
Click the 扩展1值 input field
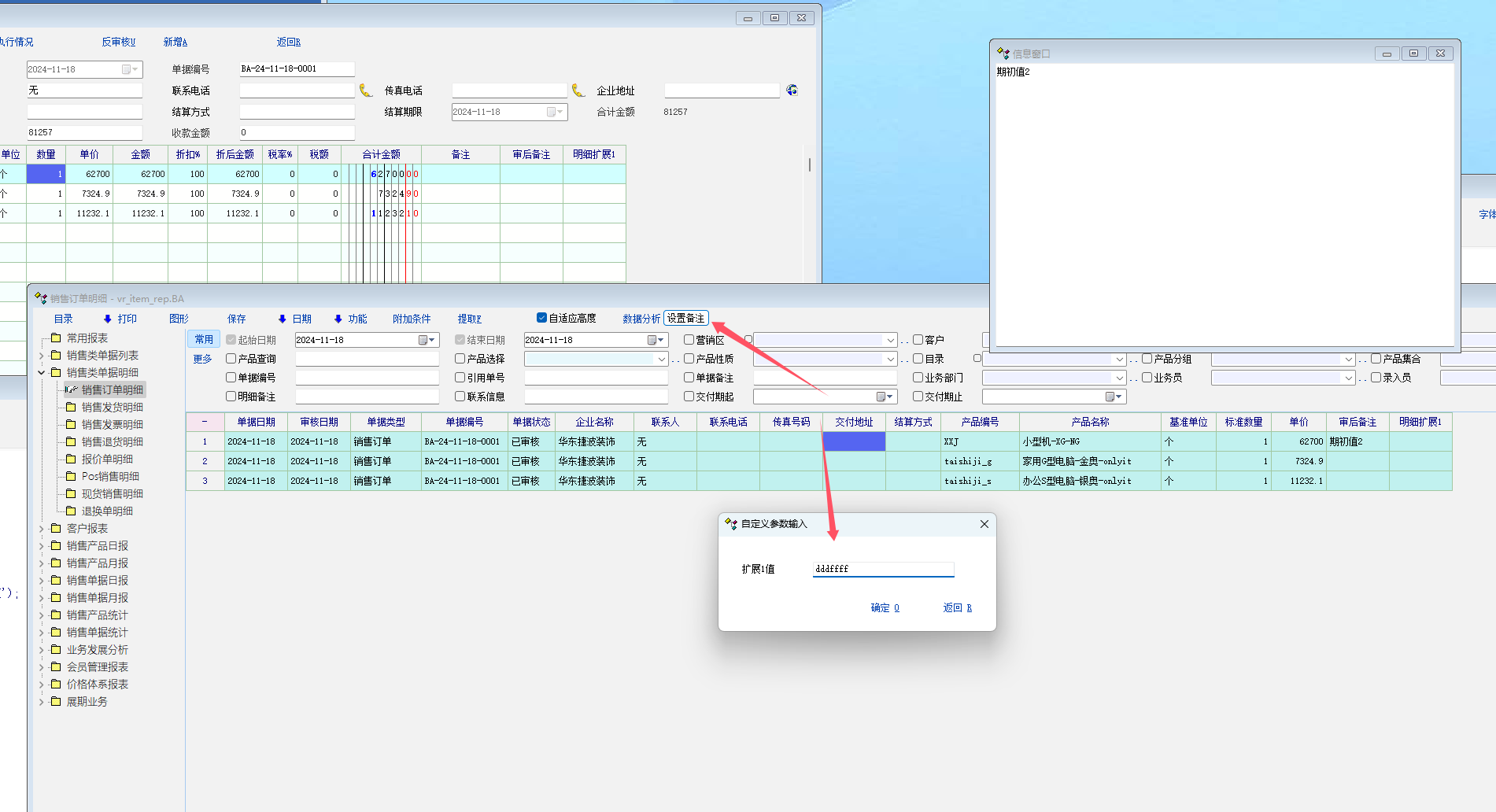(883, 569)
